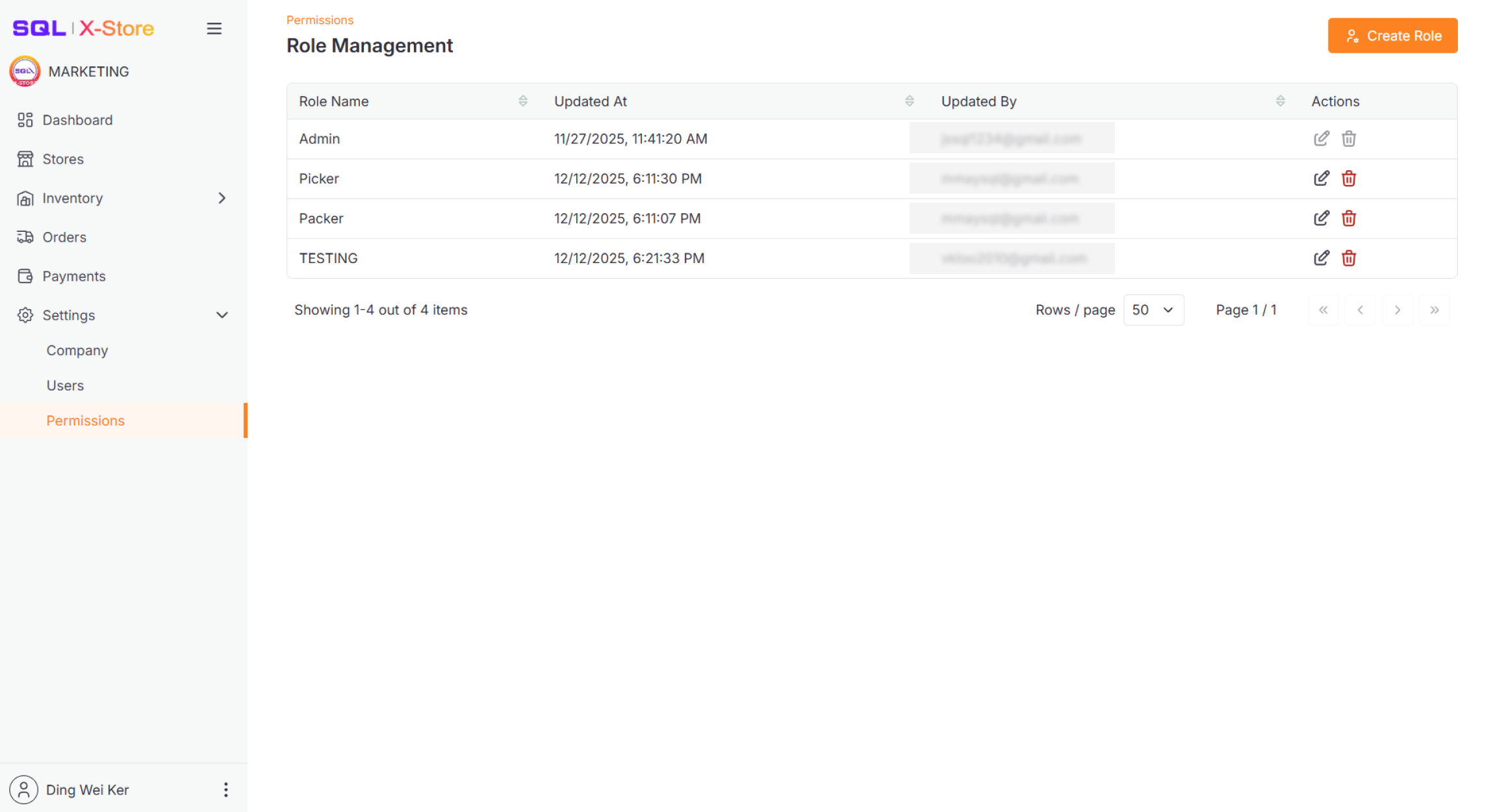Click the Payments sidebar icon
The width and height of the screenshot is (1493, 812).
25,275
